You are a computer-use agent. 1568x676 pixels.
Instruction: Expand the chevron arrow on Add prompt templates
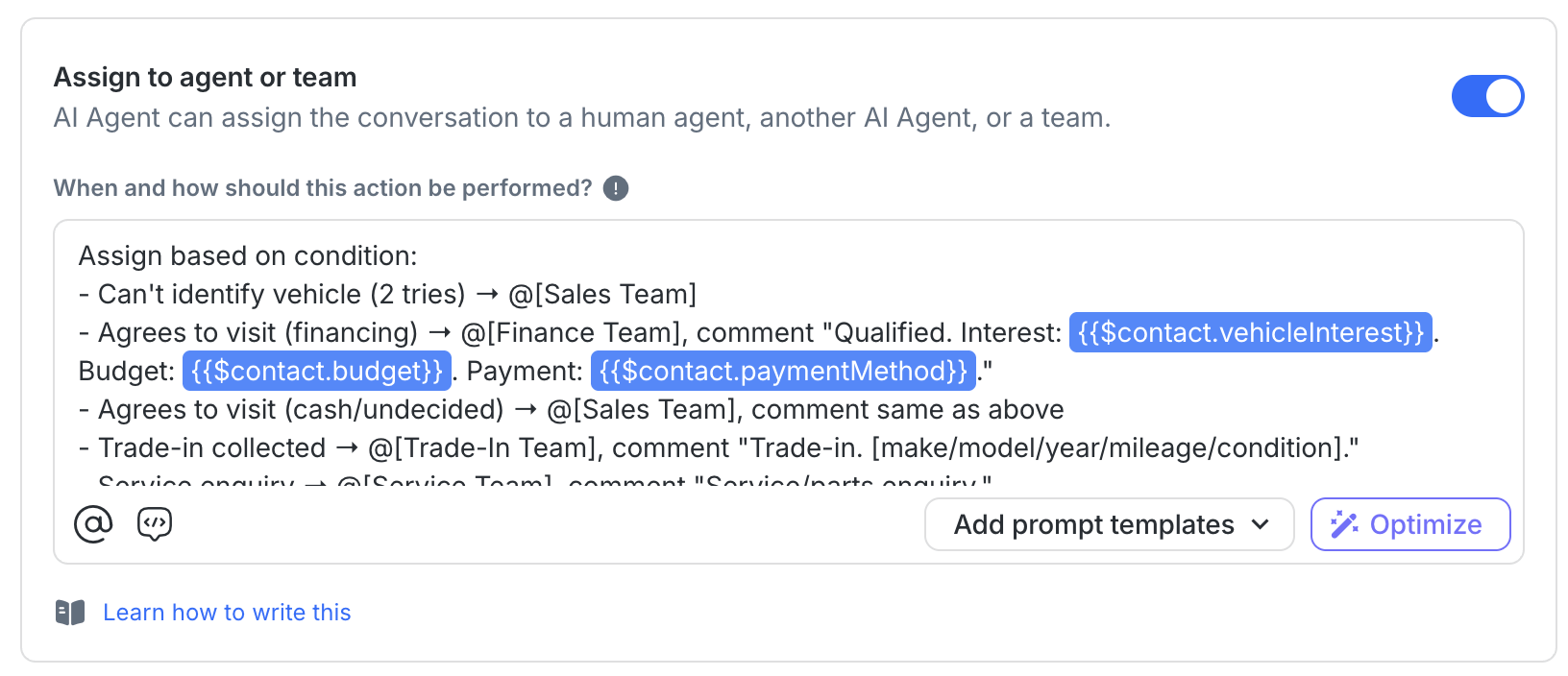pos(1261,524)
